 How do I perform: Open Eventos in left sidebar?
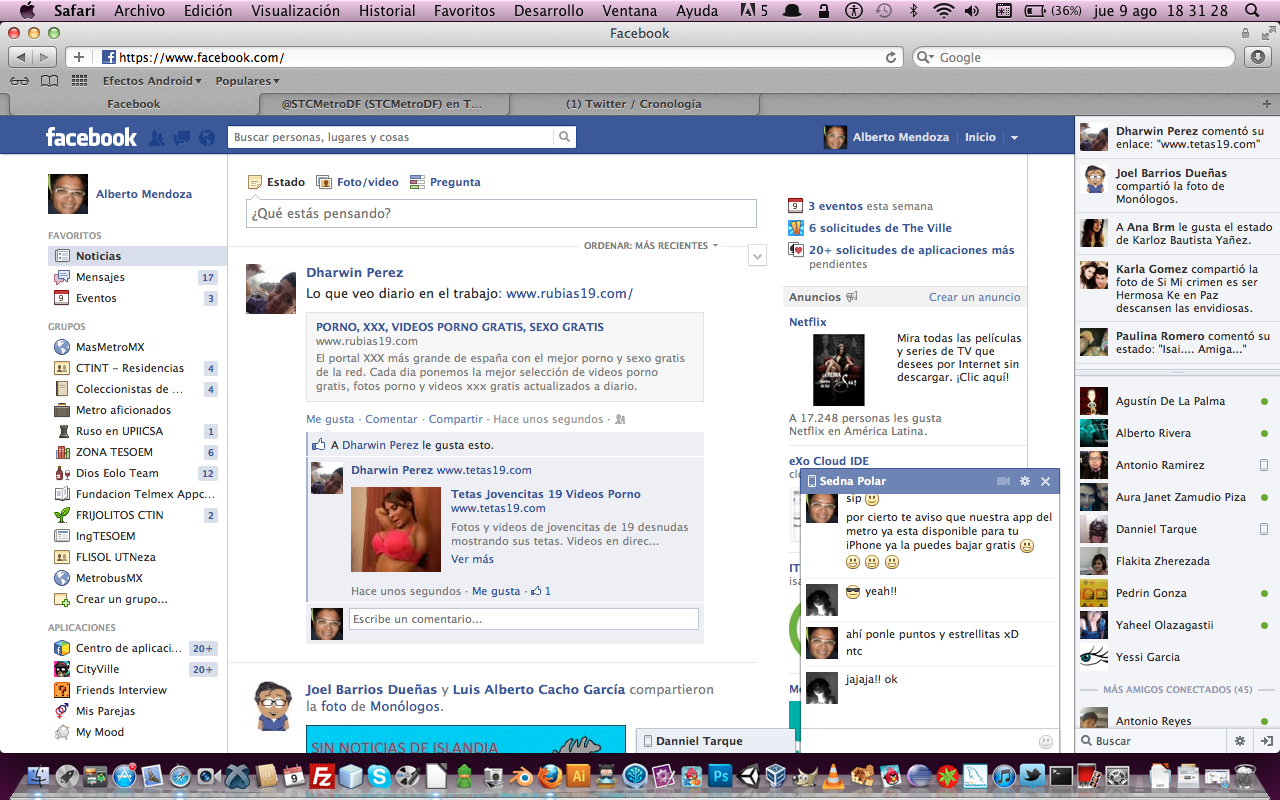coord(137,298)
